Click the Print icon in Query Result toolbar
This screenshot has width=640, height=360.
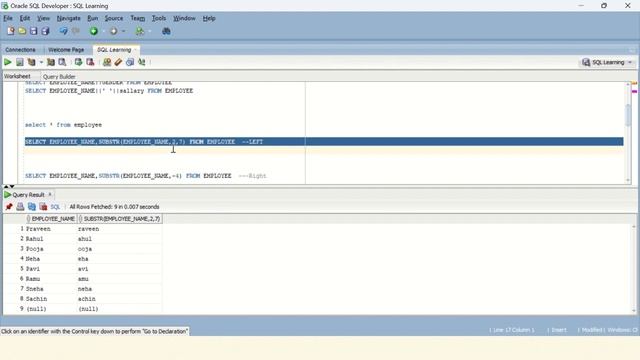[20, 207]
